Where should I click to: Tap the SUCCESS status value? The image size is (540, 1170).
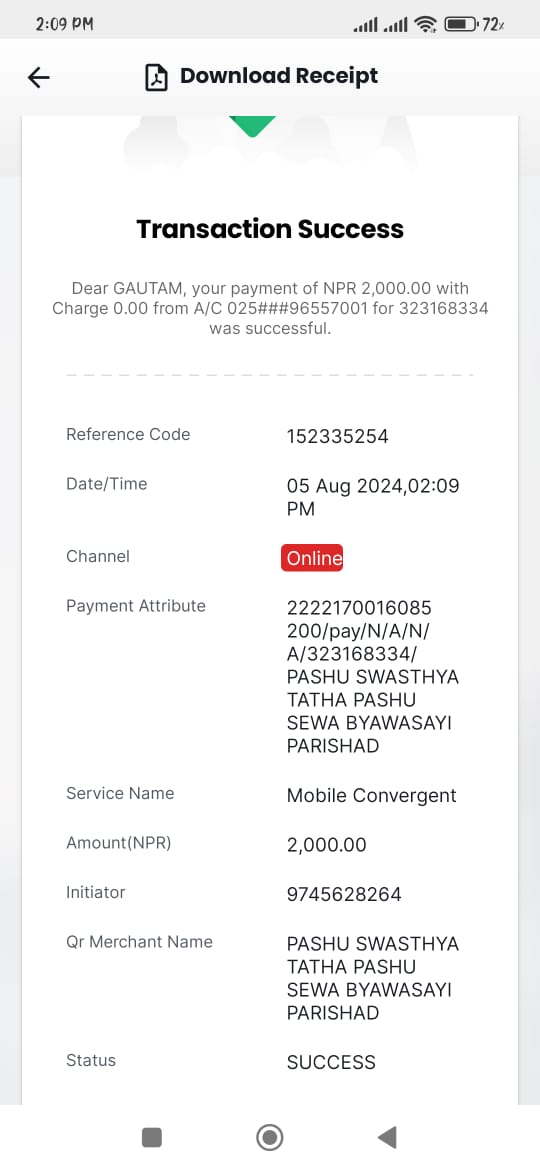(x=331, y=1062)
